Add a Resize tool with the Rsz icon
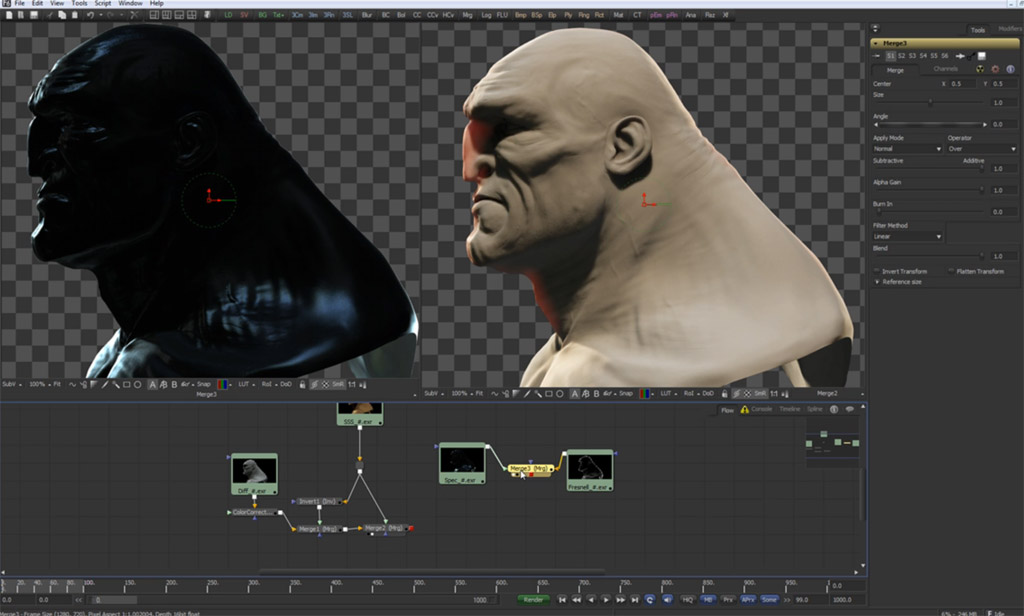1024x616 pixels. click(709, 15)
